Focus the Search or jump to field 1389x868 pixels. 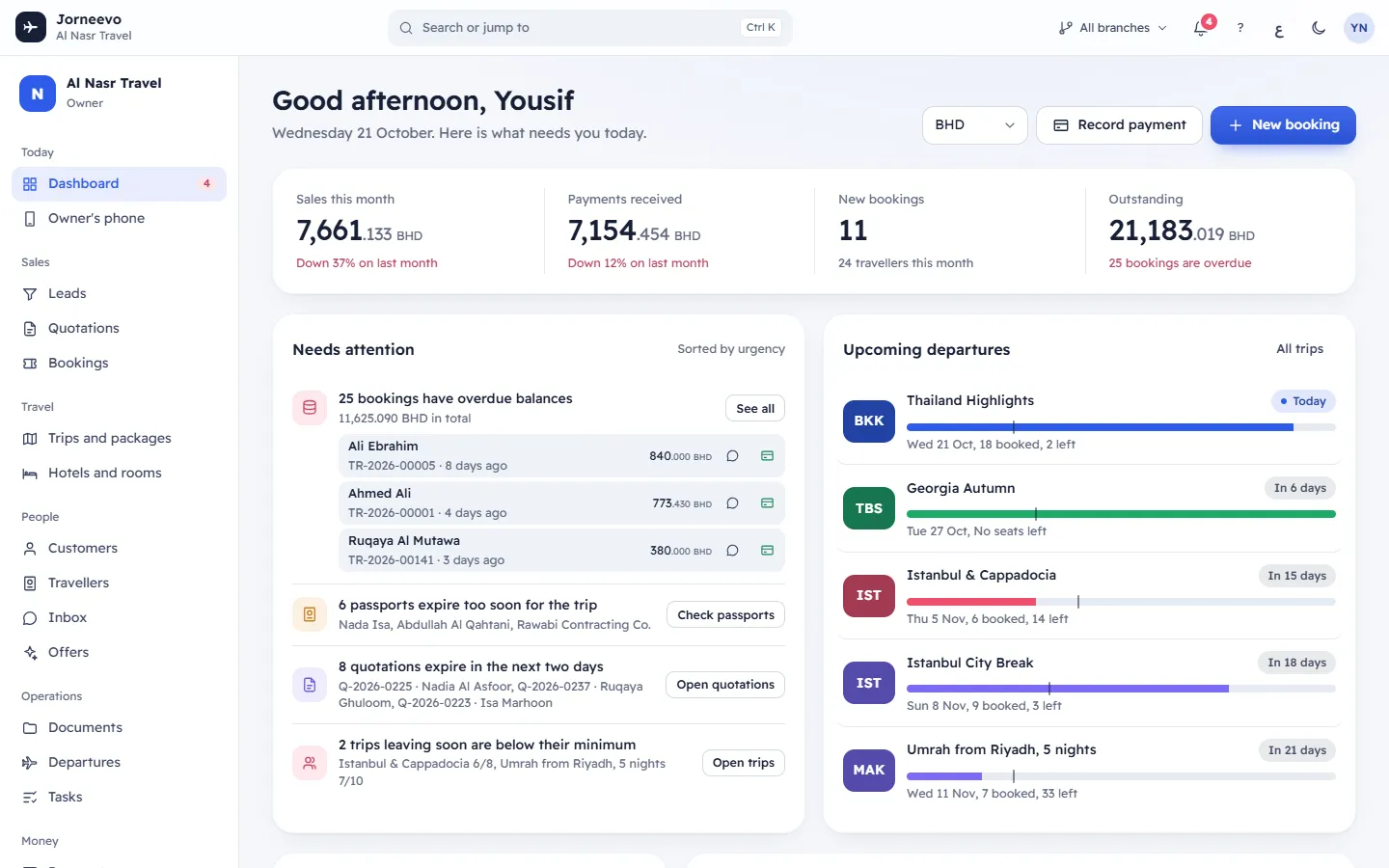(590, 28)
